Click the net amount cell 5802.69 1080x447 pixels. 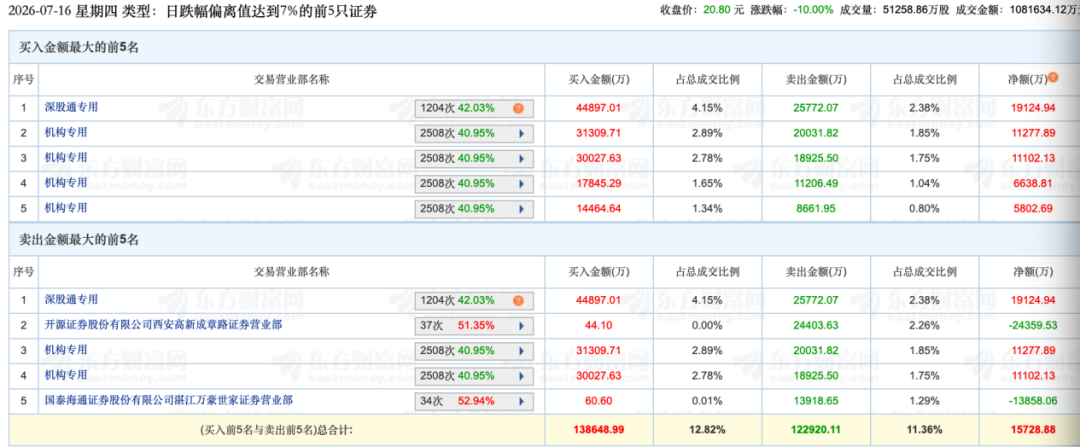(x=1034, y=209)
